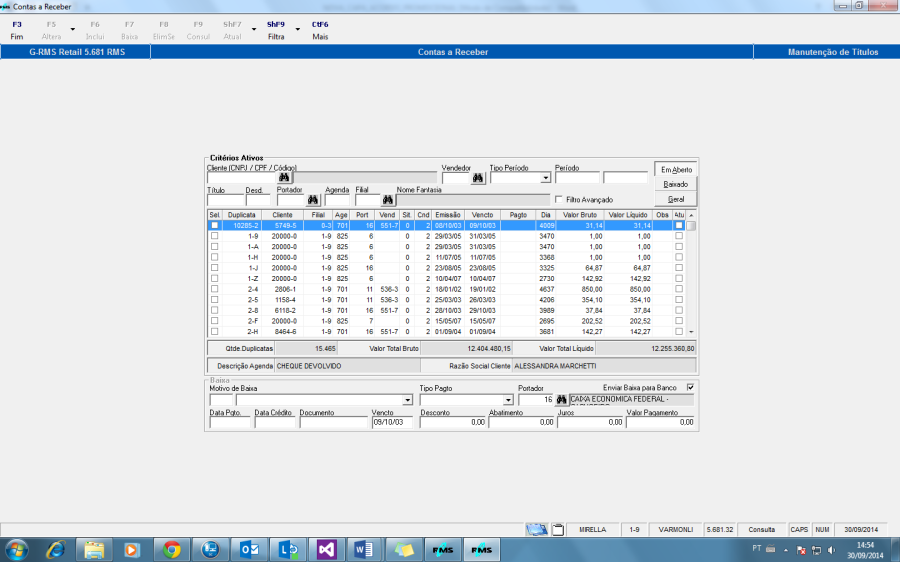This screenshot has height=562, width=900.
Task: Enable the Filtro Avançado checkbox
Action: (558, 199)
